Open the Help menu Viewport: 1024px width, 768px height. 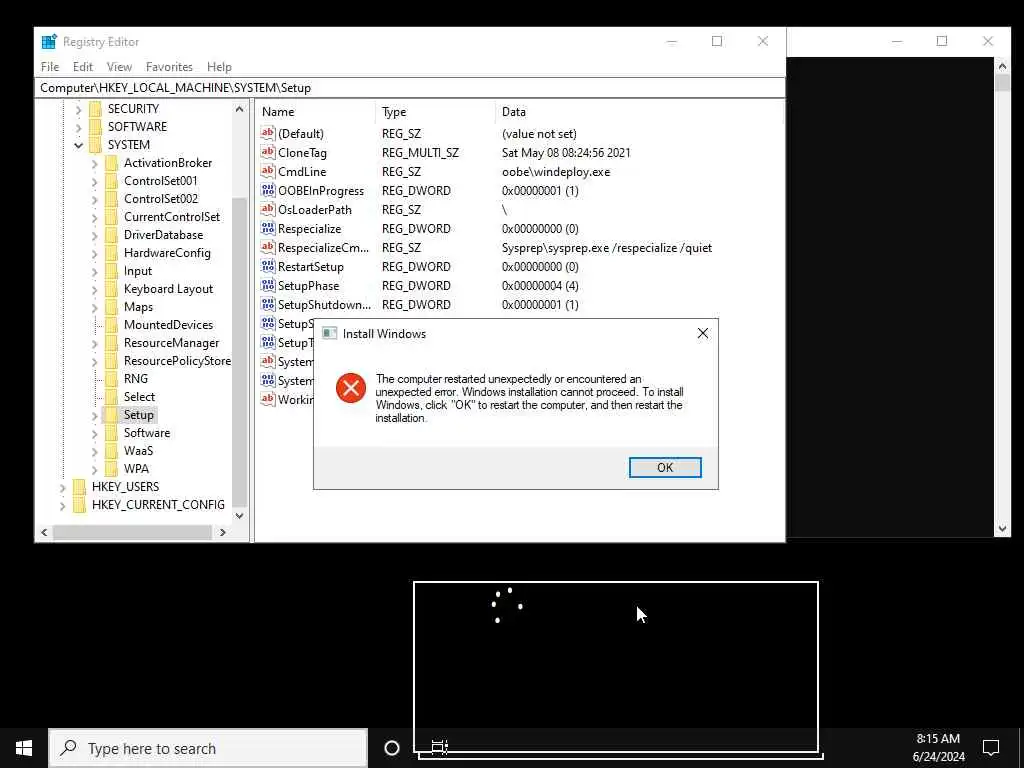click(x=219, y=67)
